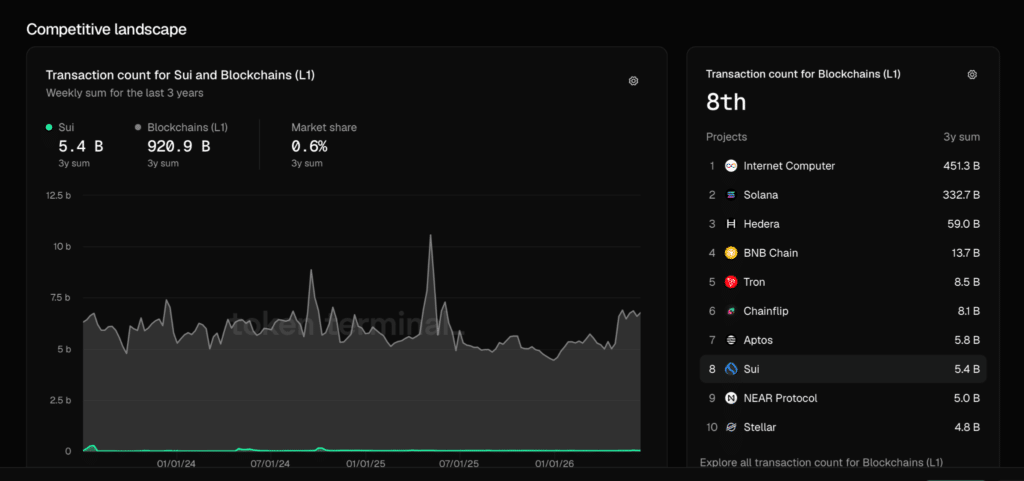
Task: Click the 5.8 B value
Action: 967,340
